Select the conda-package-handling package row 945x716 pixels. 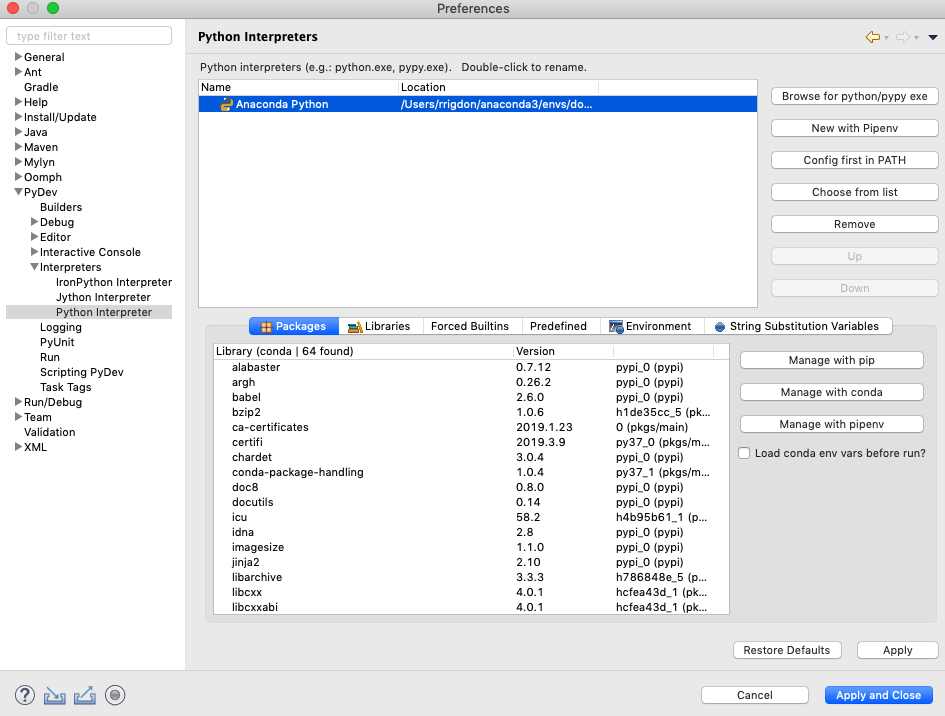click(471, 473)
